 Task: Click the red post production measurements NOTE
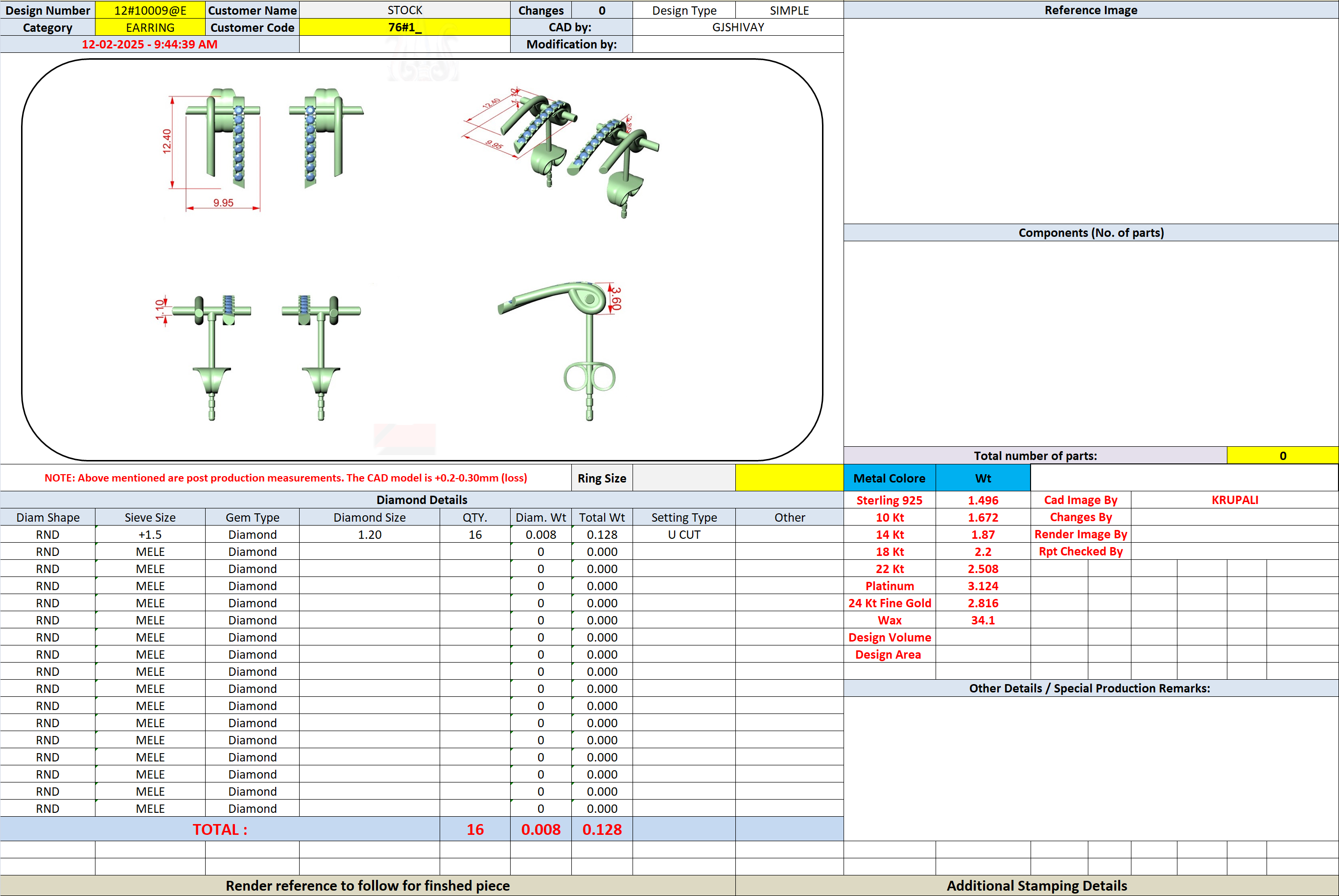tap(286, 478)
